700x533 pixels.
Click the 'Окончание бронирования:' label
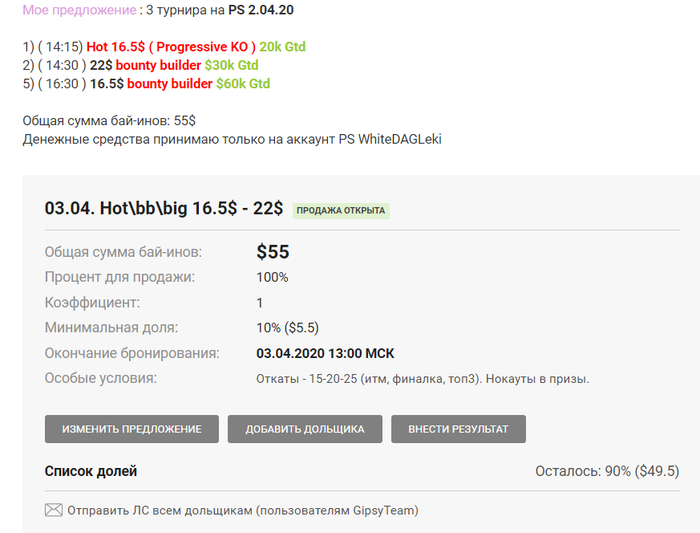pos(132,354)
